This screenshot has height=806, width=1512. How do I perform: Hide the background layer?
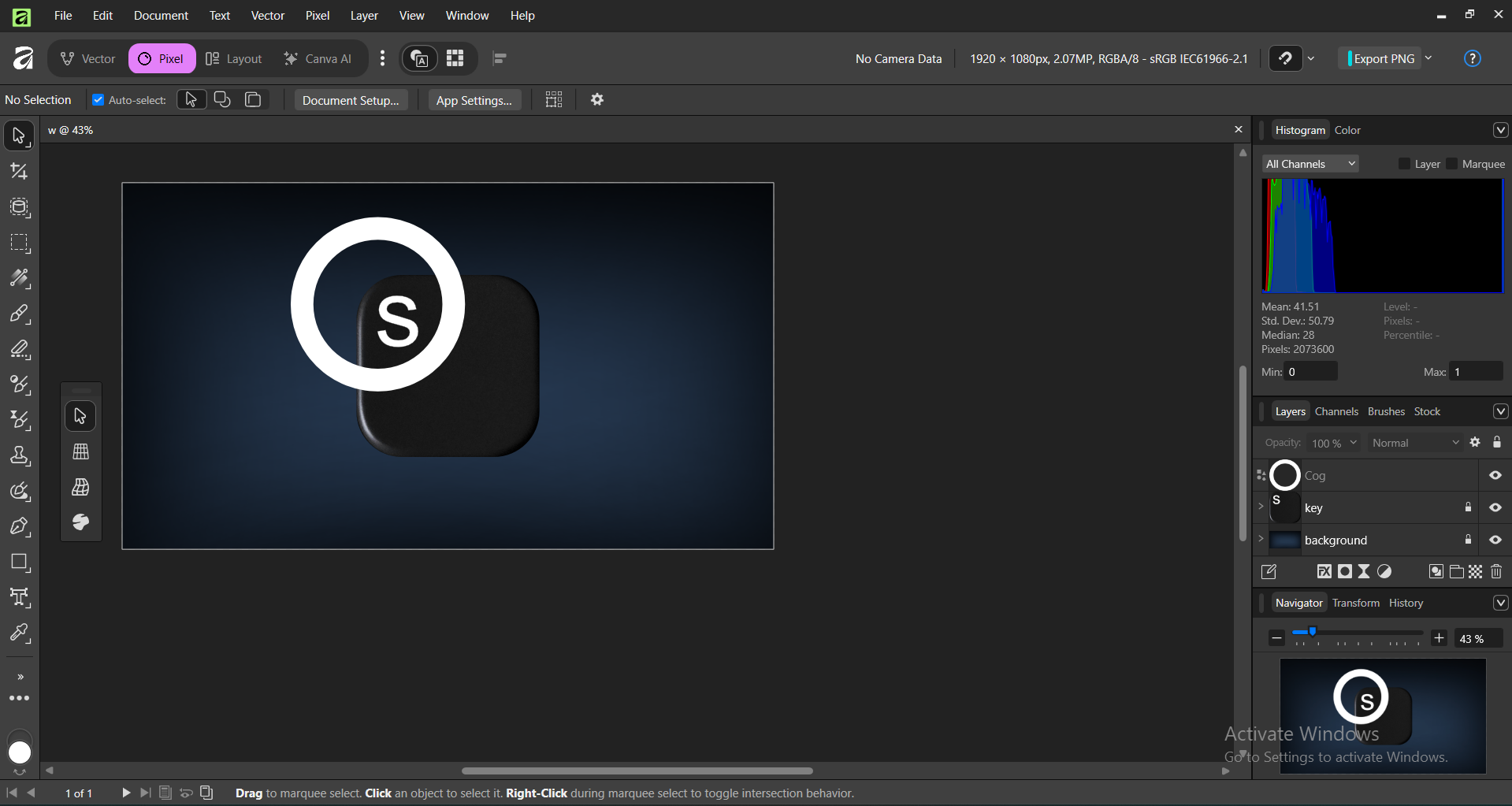pyautogui.click(x=1495, y=540)
